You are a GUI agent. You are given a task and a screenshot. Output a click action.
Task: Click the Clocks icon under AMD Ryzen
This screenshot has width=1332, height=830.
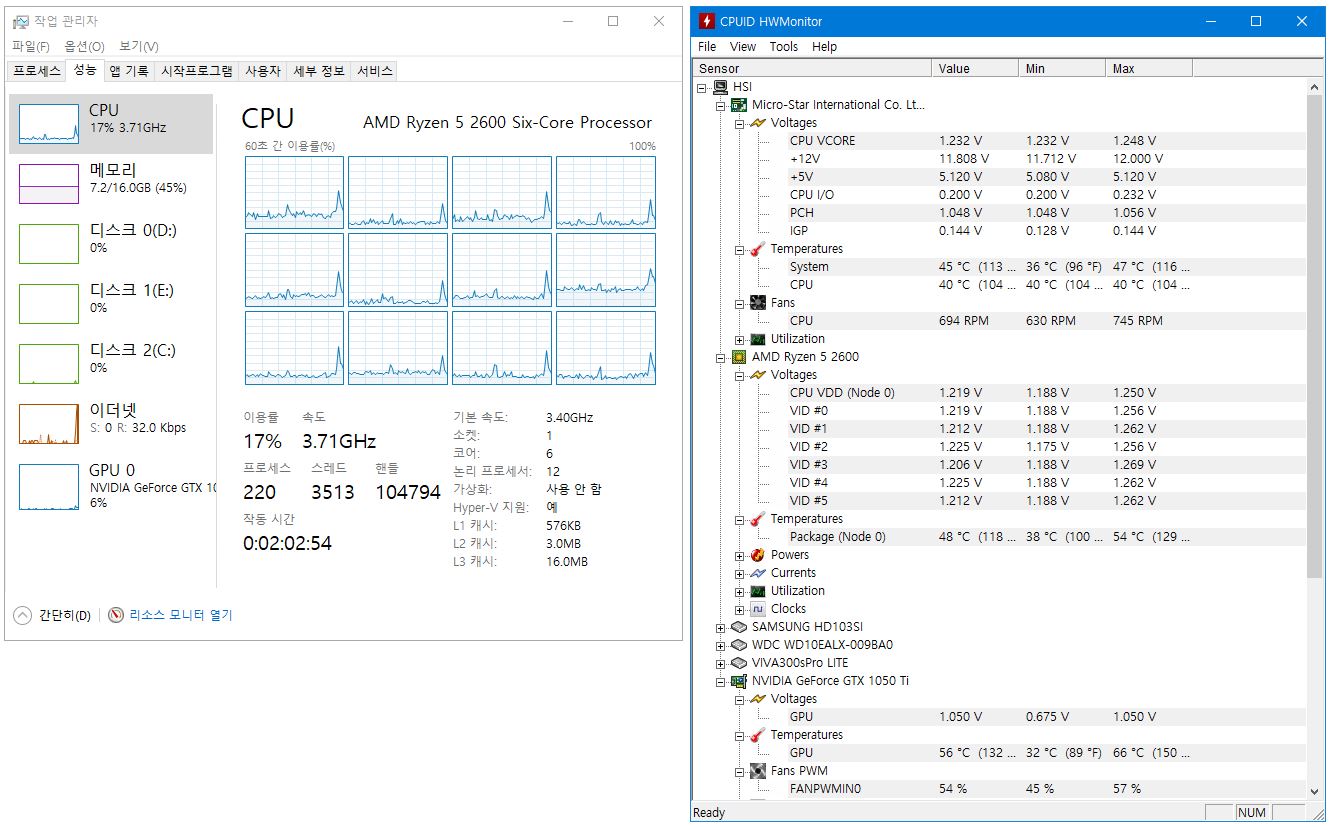(758, 609)
